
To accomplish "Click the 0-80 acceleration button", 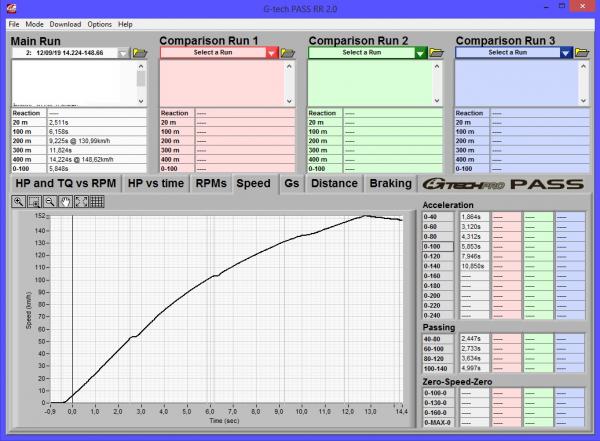I will click(438, 237).
